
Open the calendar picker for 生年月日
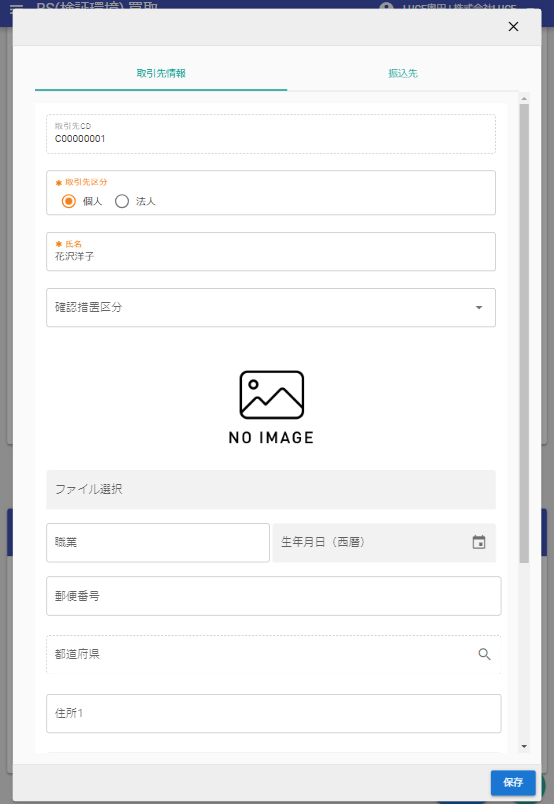click(x=479, y=542)
